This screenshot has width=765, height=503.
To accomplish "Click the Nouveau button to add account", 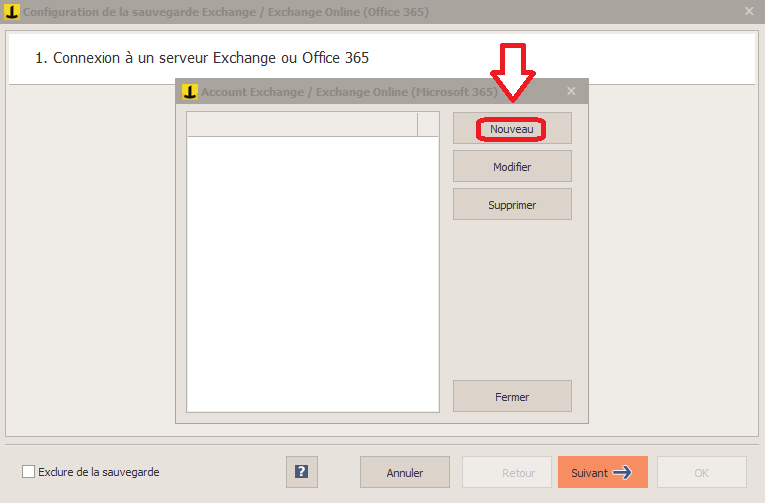I will click(x=512, y=128).
